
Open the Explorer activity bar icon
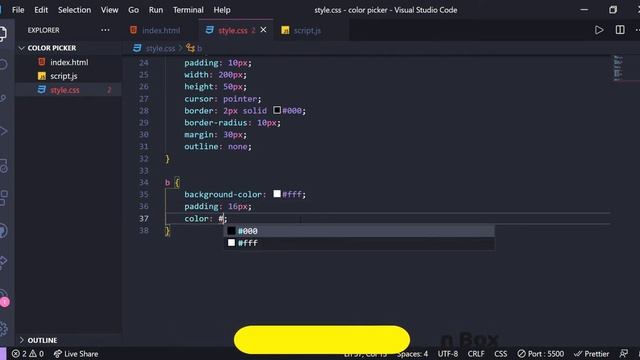pos(3,33)
